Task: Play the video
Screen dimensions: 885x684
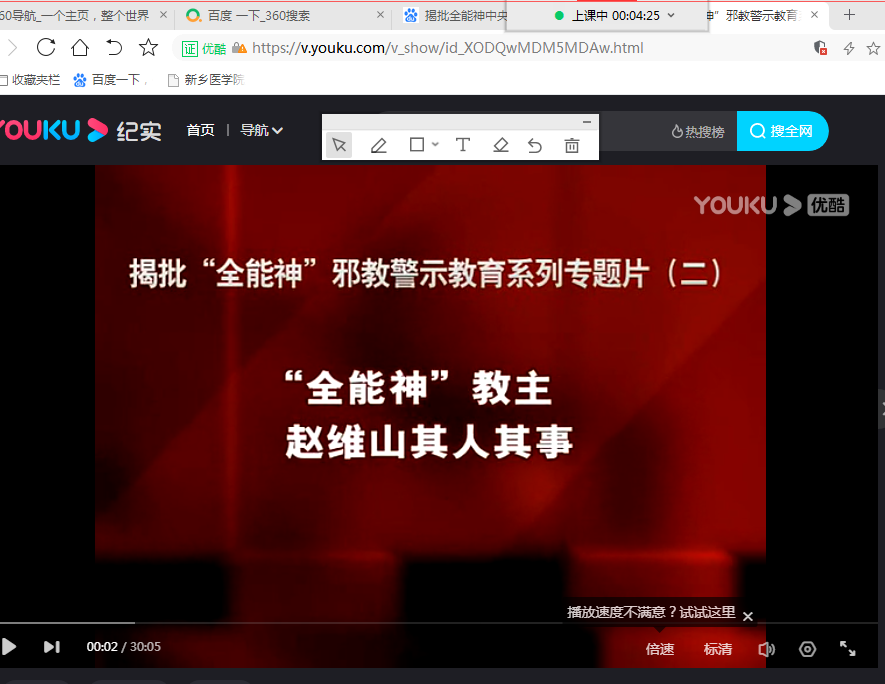Action: pos(10,647)
